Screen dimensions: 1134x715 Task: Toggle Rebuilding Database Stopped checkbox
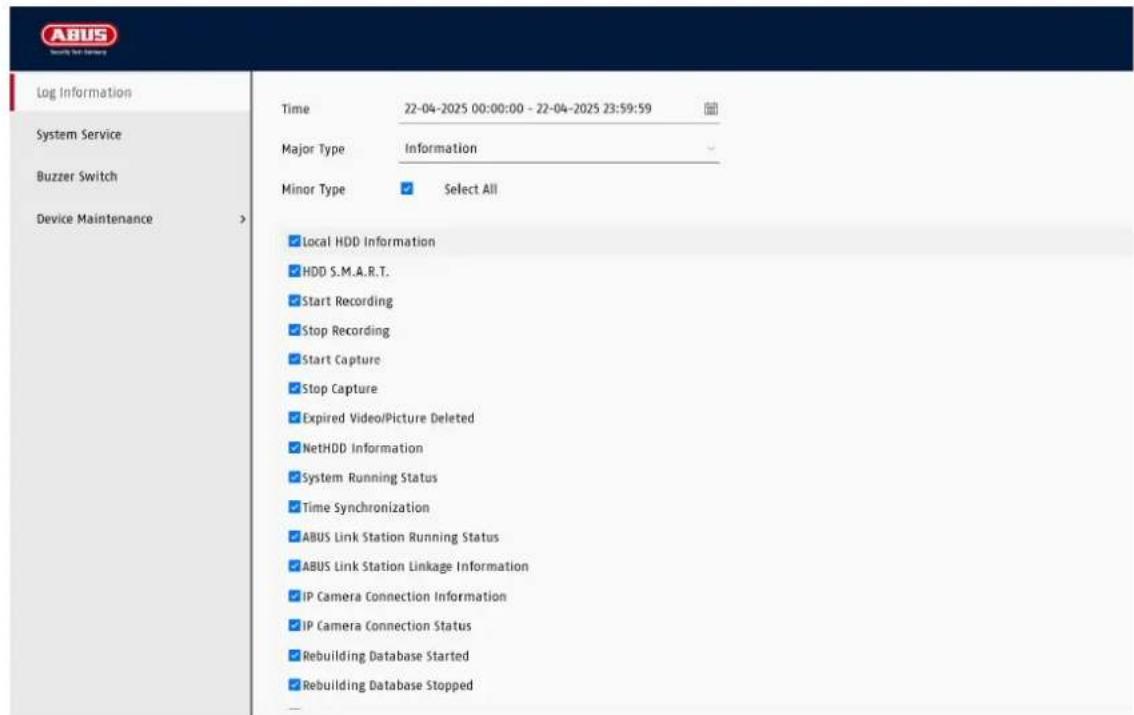pyautogui.click(x=294, y=684)
